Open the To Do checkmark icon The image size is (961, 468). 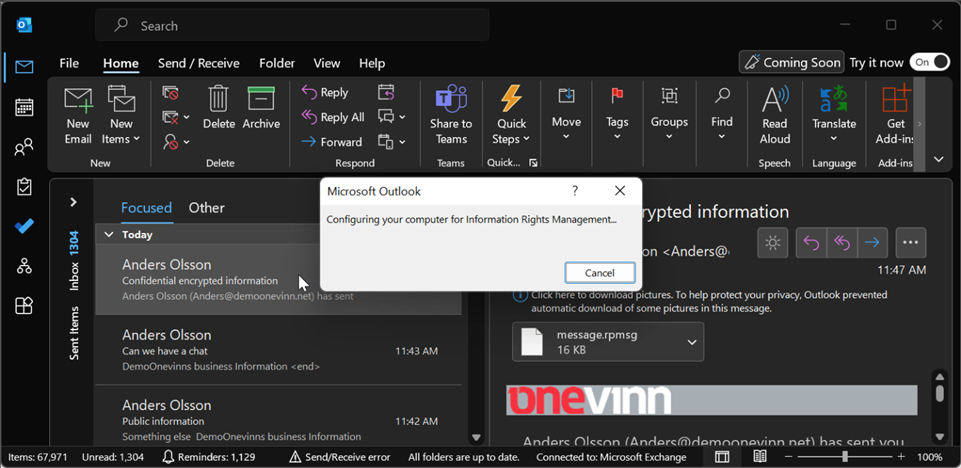pyautogui.click(x=24, y=226)
